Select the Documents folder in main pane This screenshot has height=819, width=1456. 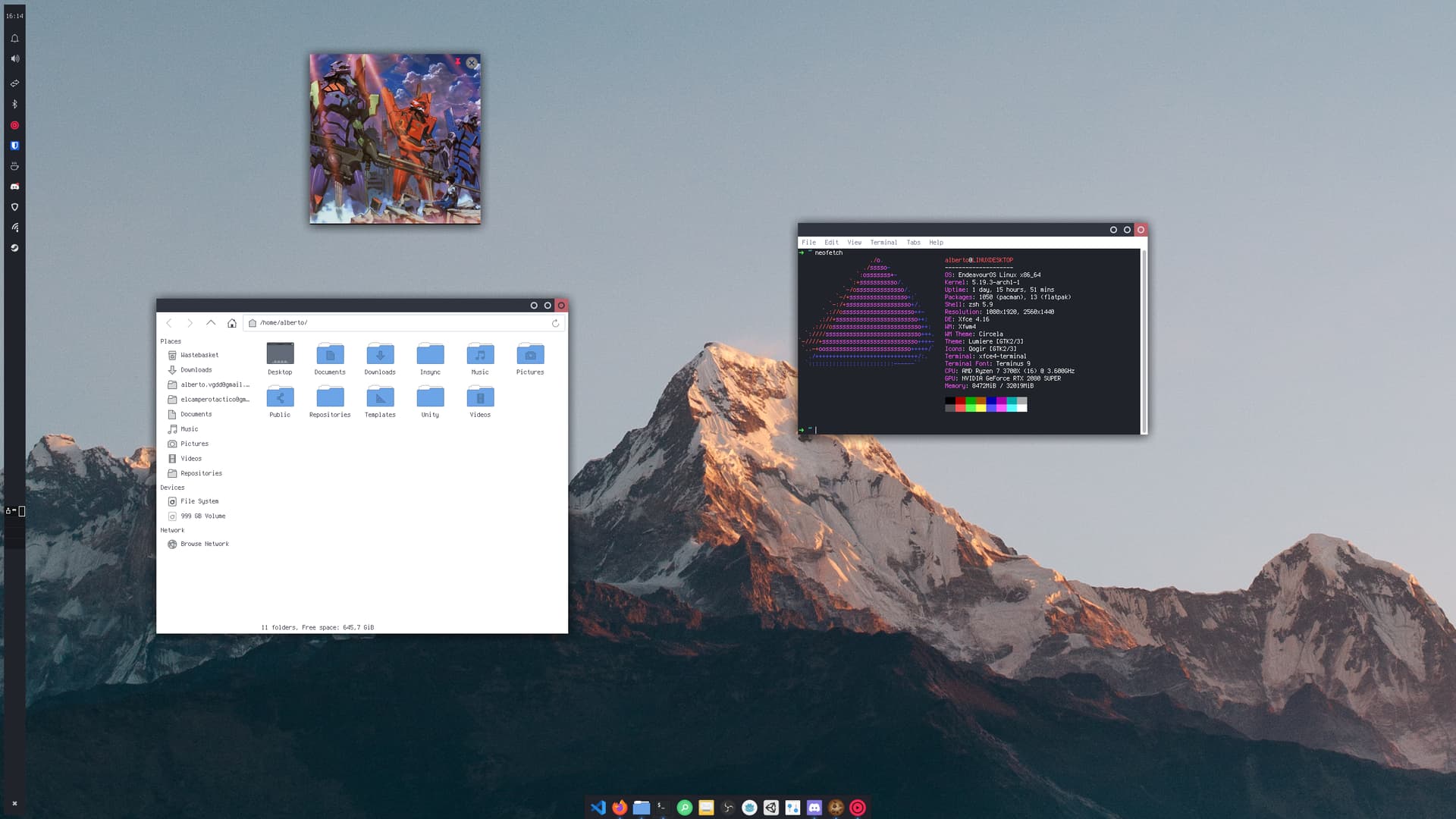(x=330, y=359)
